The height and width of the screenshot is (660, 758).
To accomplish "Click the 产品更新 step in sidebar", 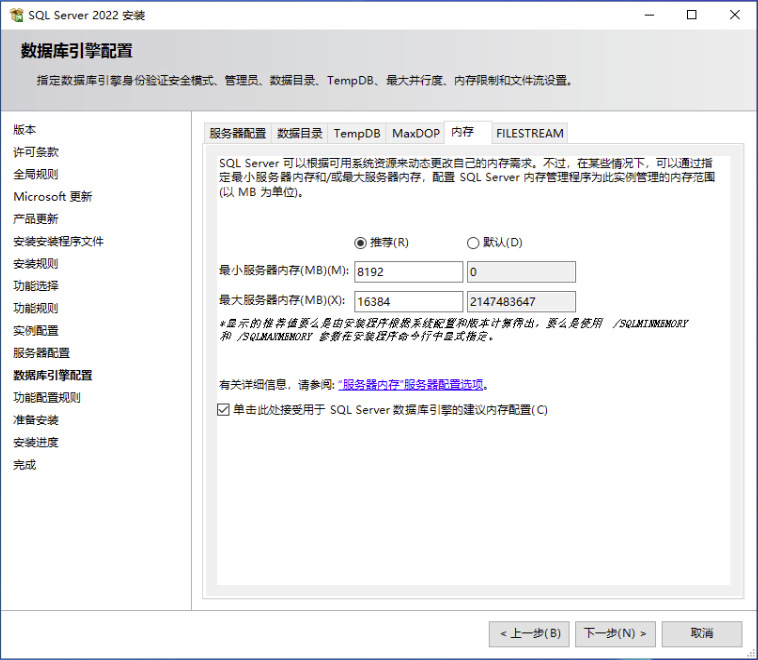I will 36,219.
